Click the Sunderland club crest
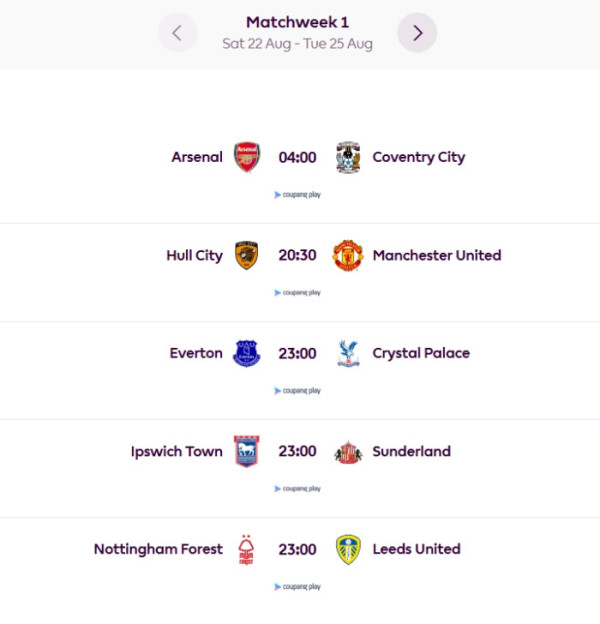 [x=348, y=452]
